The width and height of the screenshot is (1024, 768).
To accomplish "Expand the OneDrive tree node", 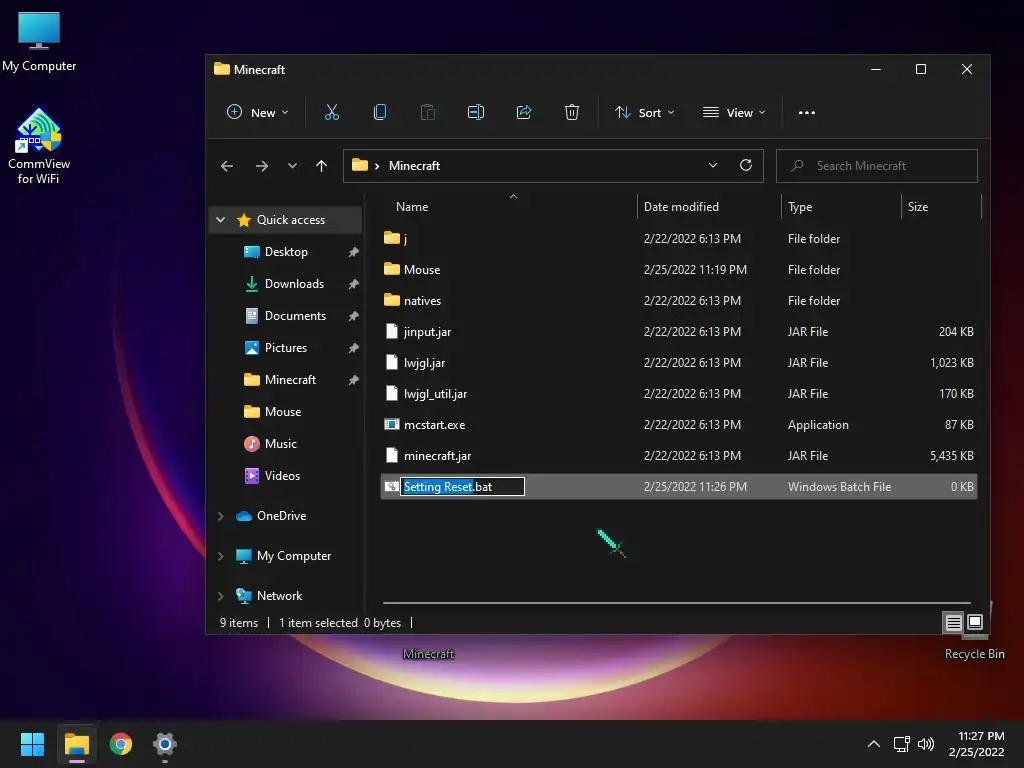I will click(221, 516).
